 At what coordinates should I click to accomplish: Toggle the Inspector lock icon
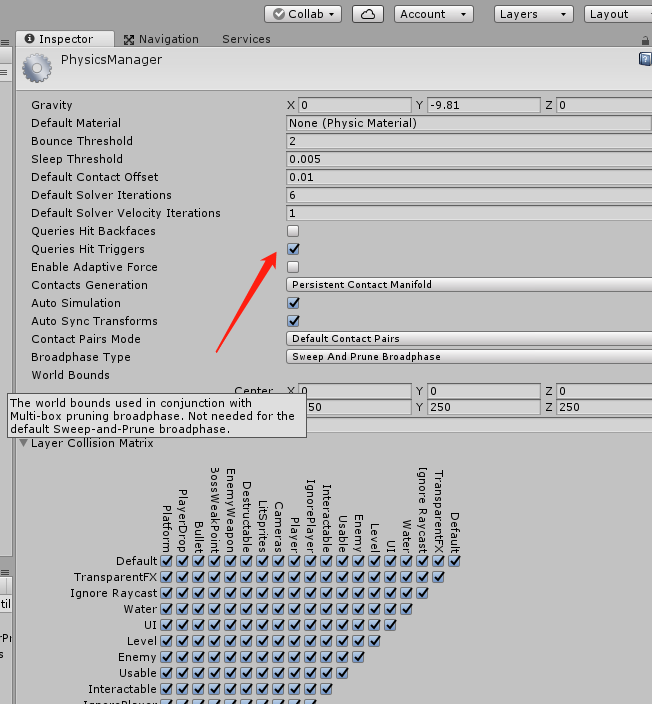coord(645,41)
